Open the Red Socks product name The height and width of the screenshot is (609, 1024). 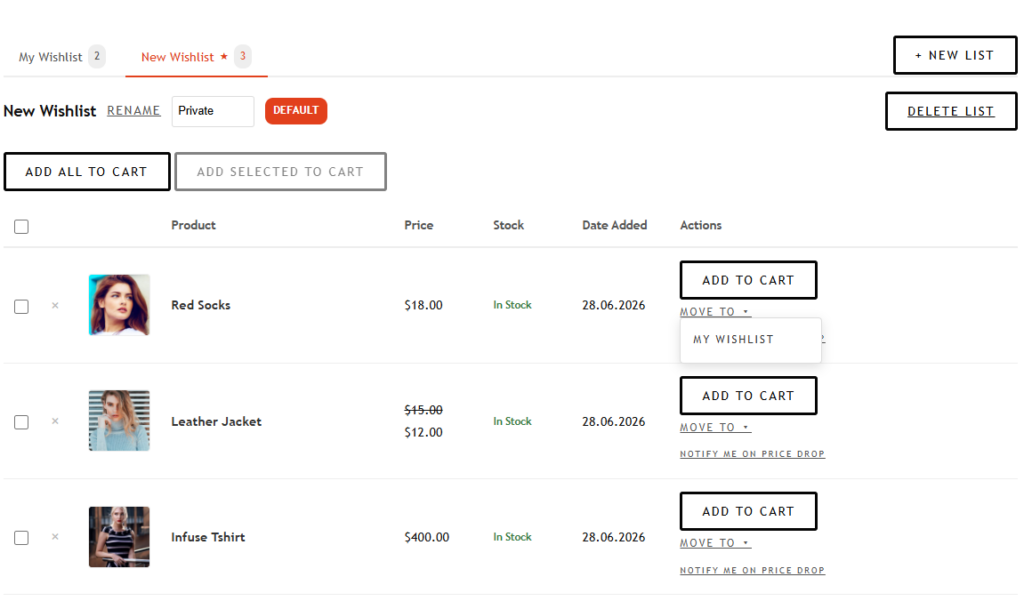click(x=201, y=305)
